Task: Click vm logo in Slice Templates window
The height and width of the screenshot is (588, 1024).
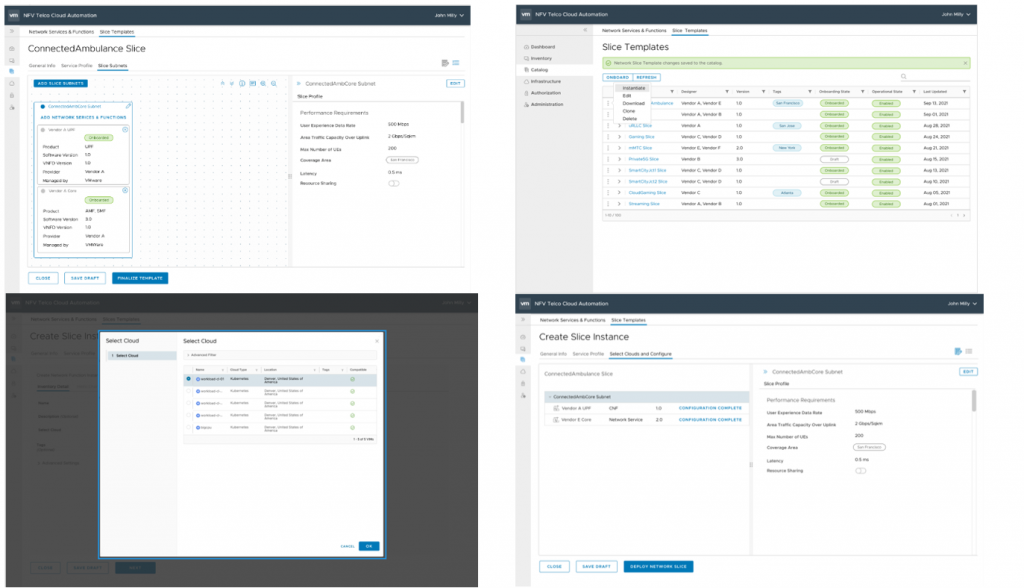Action: (x=525, y=14)
